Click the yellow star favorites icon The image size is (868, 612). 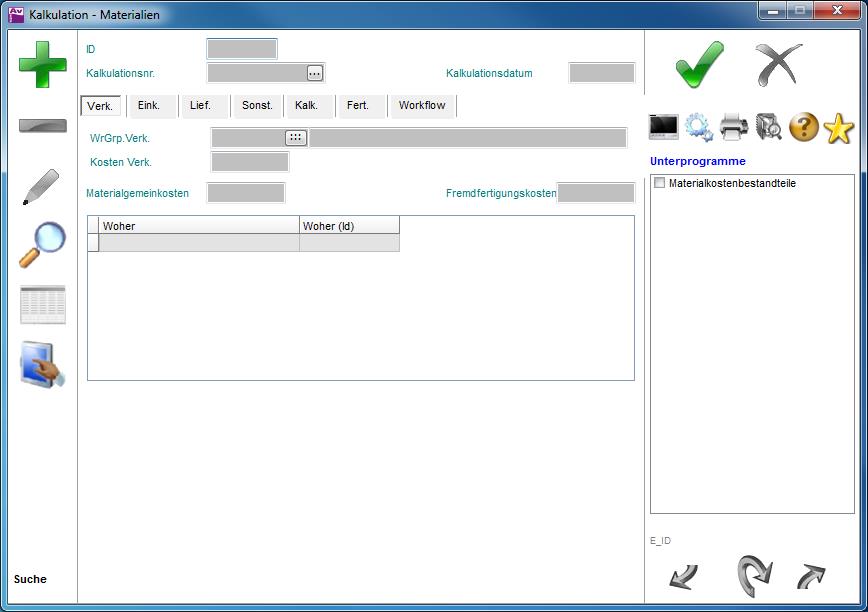pos(838,128)
